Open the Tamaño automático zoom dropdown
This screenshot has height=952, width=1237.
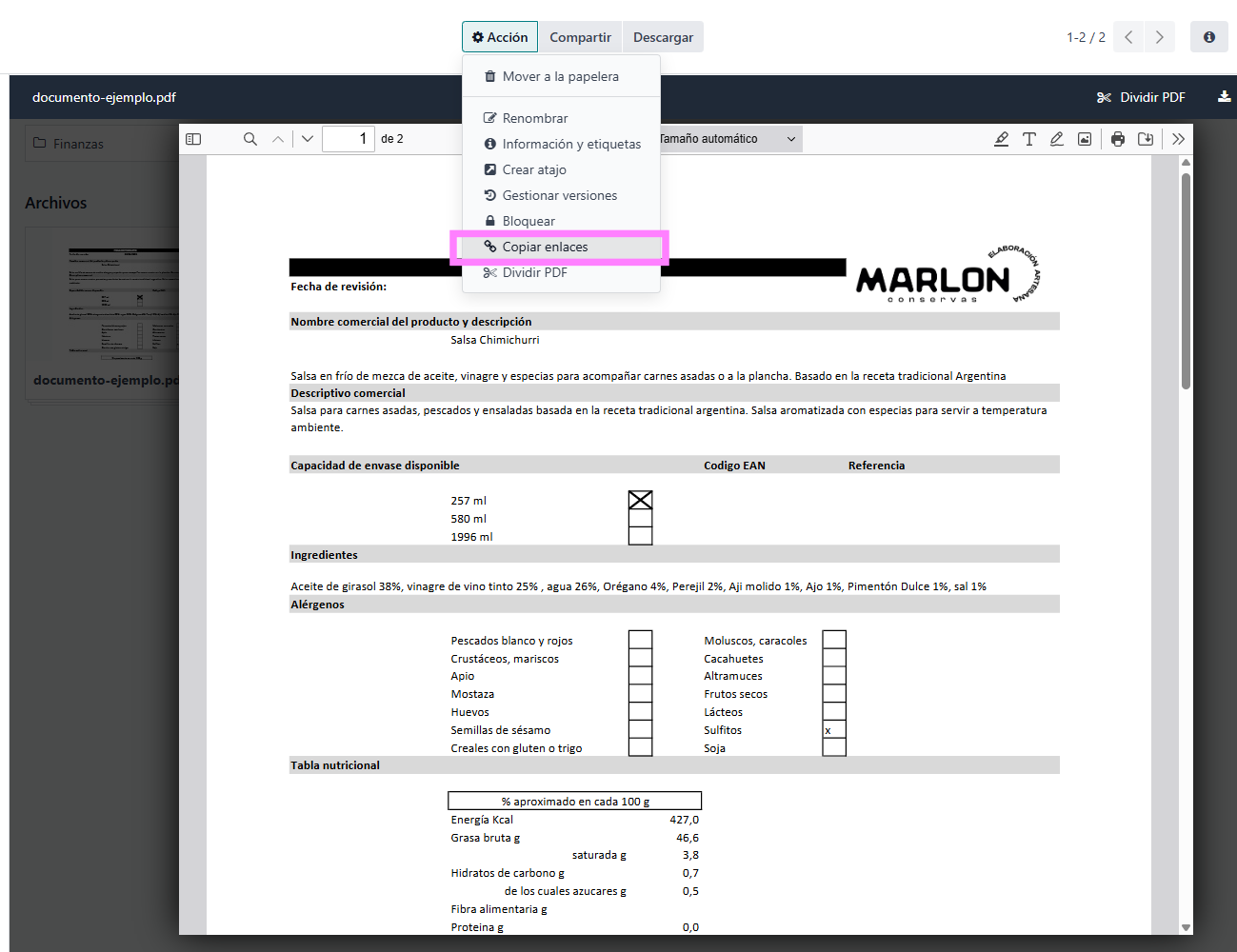pyautogui.click(x=728, y=139)
